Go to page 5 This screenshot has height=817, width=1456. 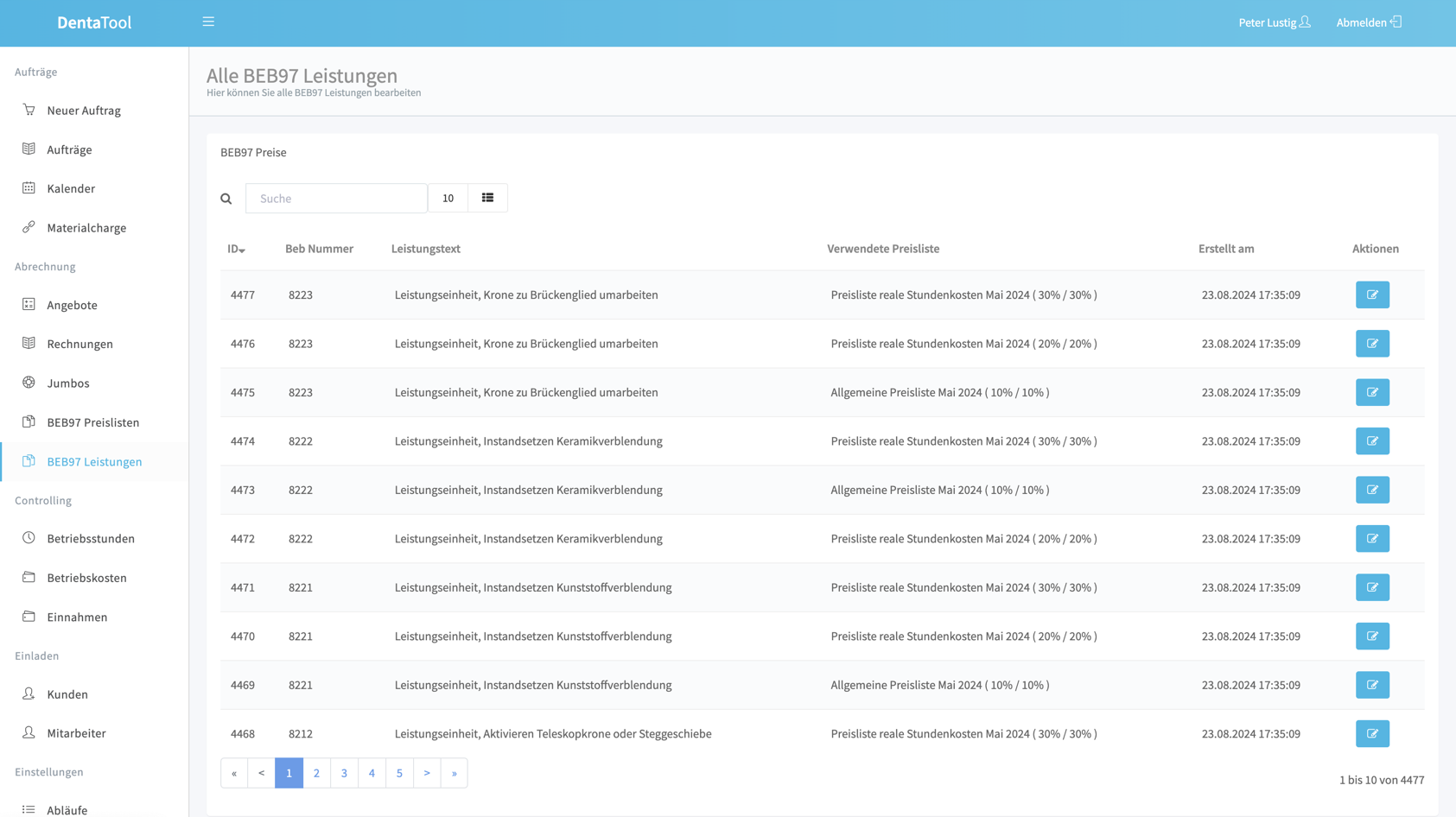pyautogui.click(x=399, y=773)
